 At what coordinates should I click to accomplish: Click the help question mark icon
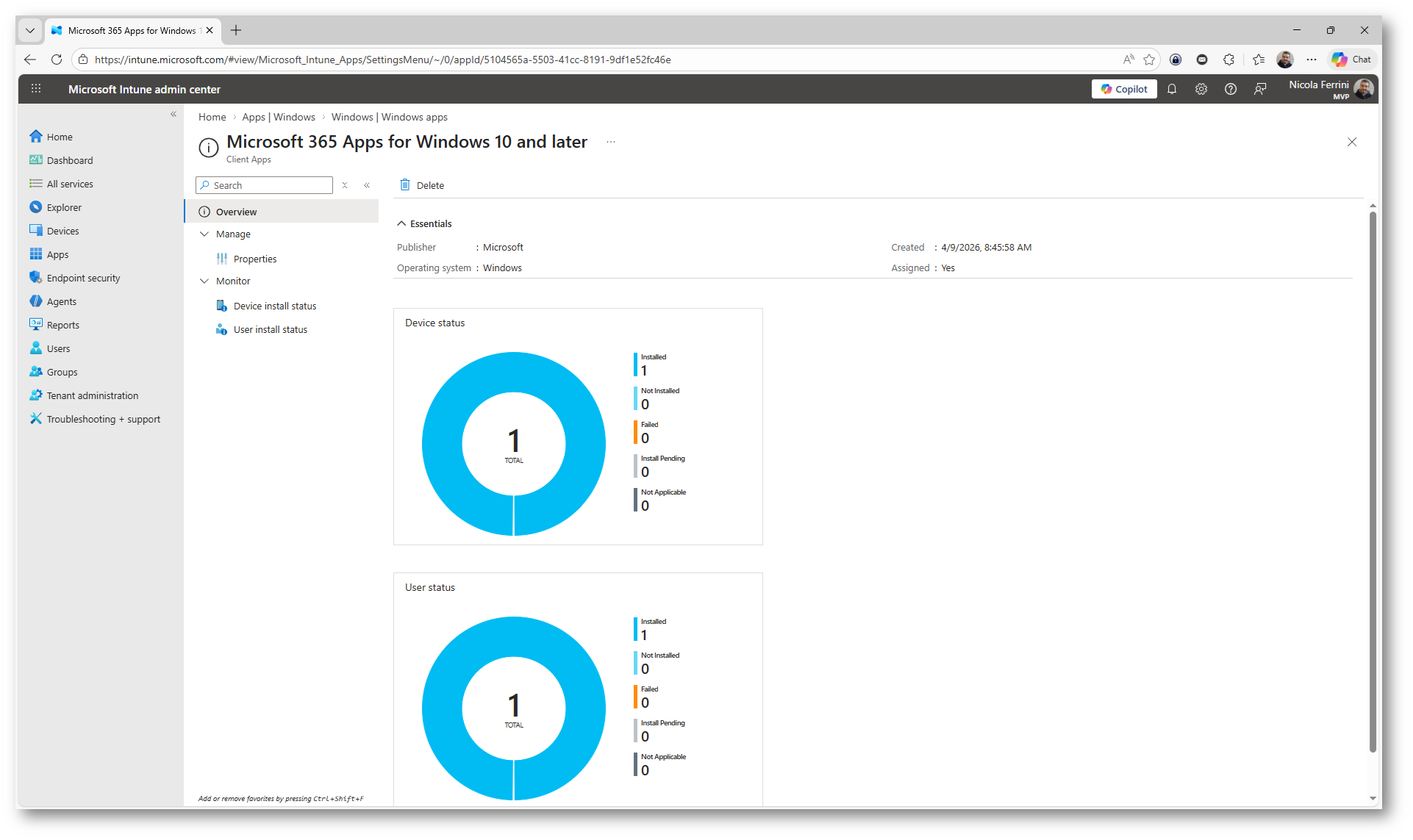(1231, 89)
